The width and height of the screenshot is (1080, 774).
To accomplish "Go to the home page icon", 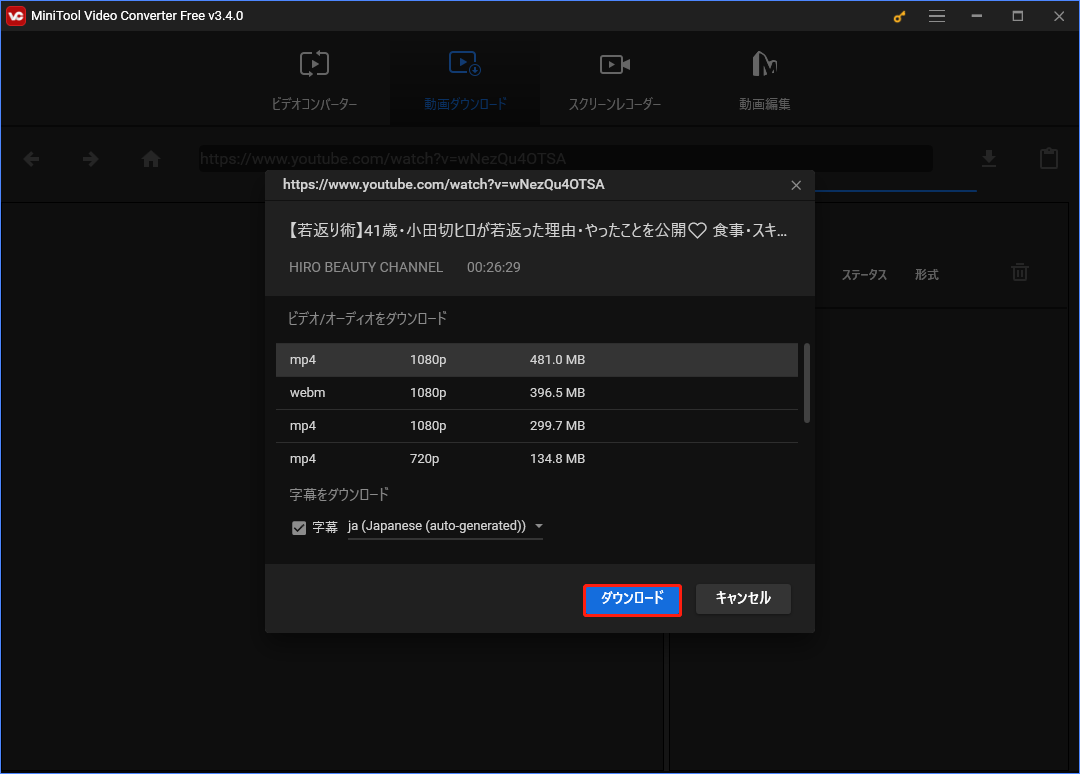I will (x=151, y=159).
